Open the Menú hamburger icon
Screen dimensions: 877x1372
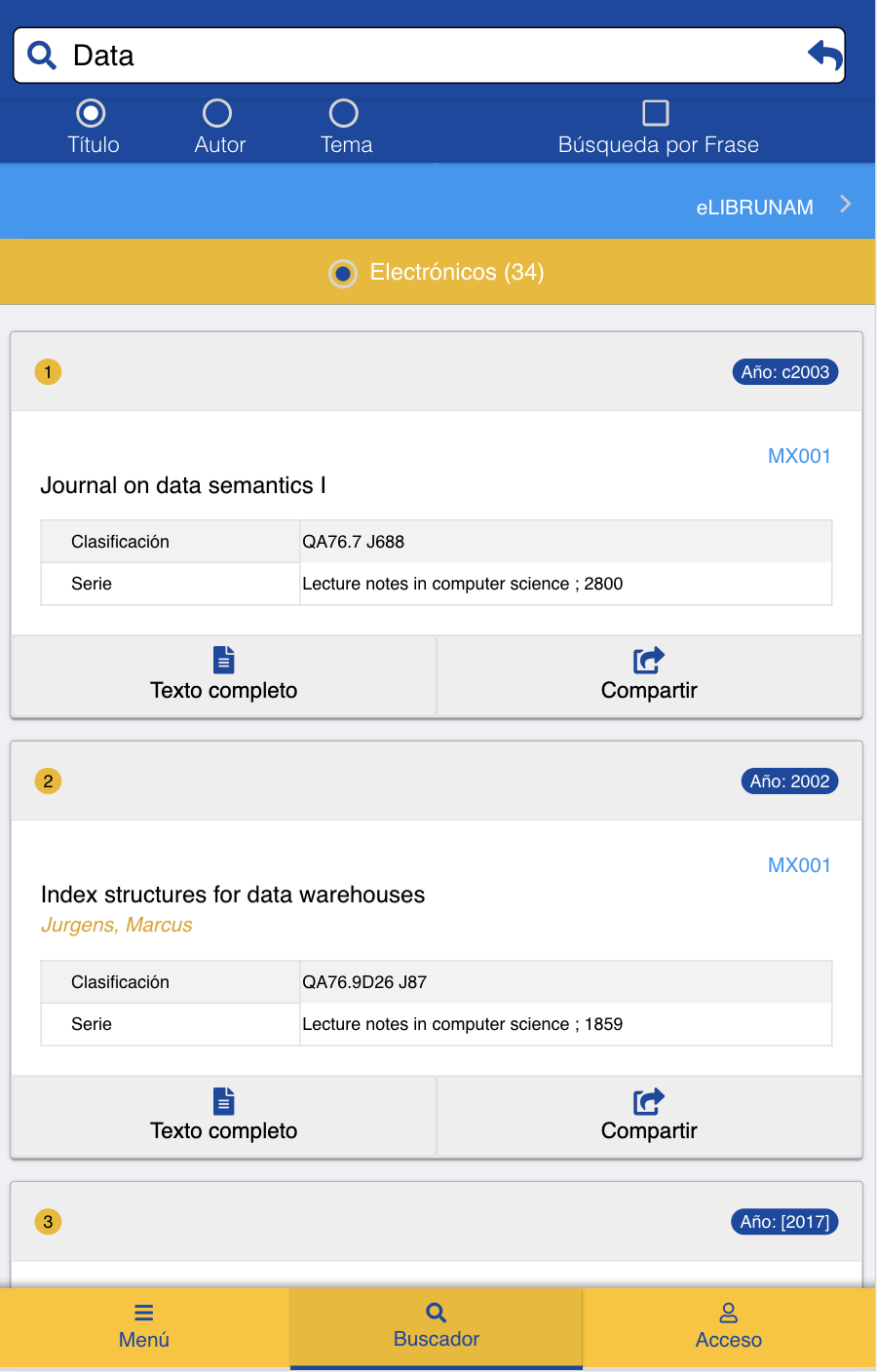pos(144,1313)
